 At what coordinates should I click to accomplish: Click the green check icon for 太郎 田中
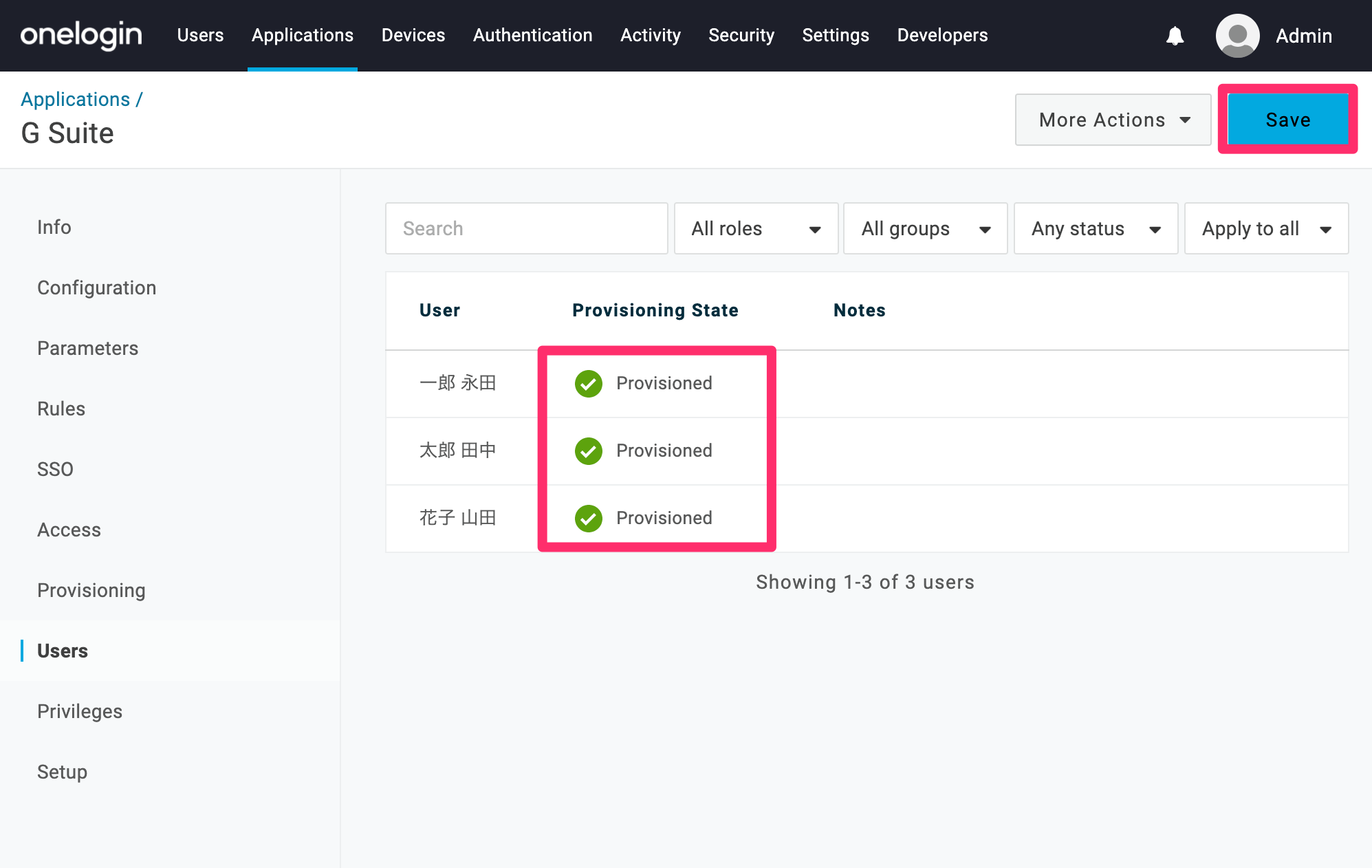[x=589, y=451]
